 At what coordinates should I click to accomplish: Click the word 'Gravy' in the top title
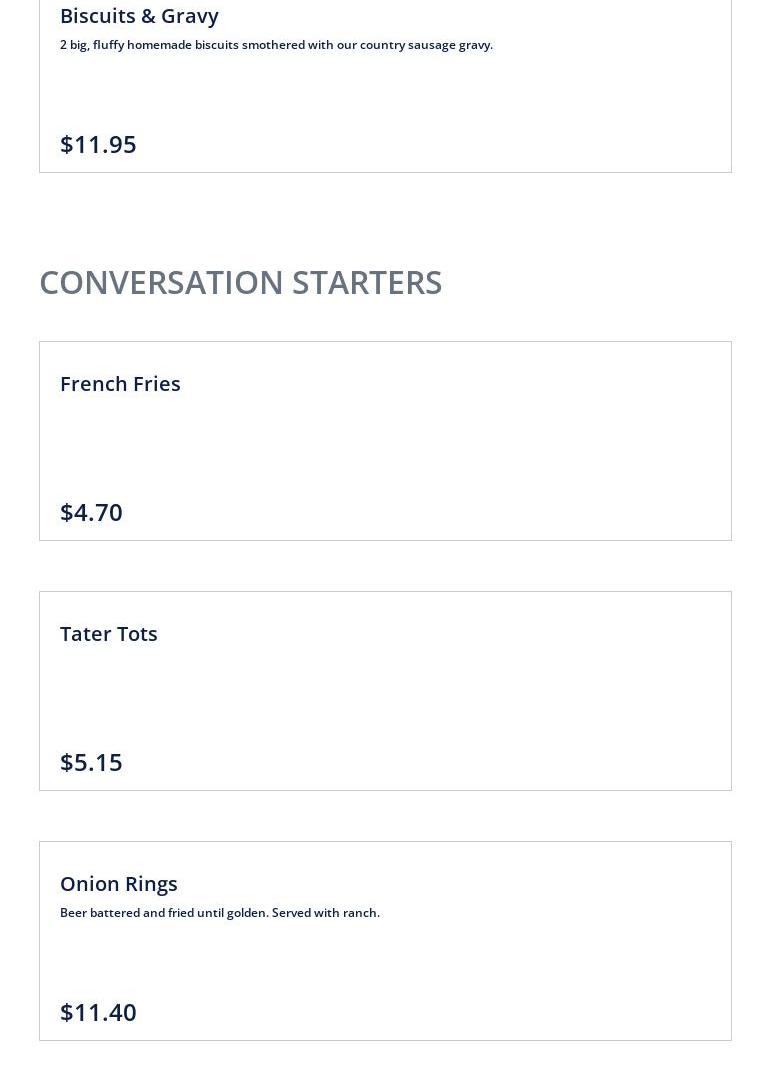(x=190, y=16)
